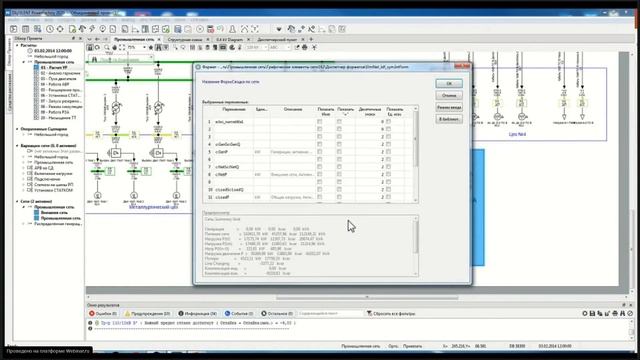Toggle Показать Имя checkbox in row 10

320,189
